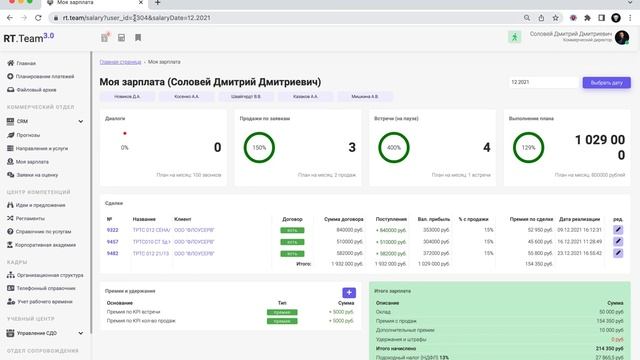Open a new browser tab
Screen dimensions: 640x360
158,3
